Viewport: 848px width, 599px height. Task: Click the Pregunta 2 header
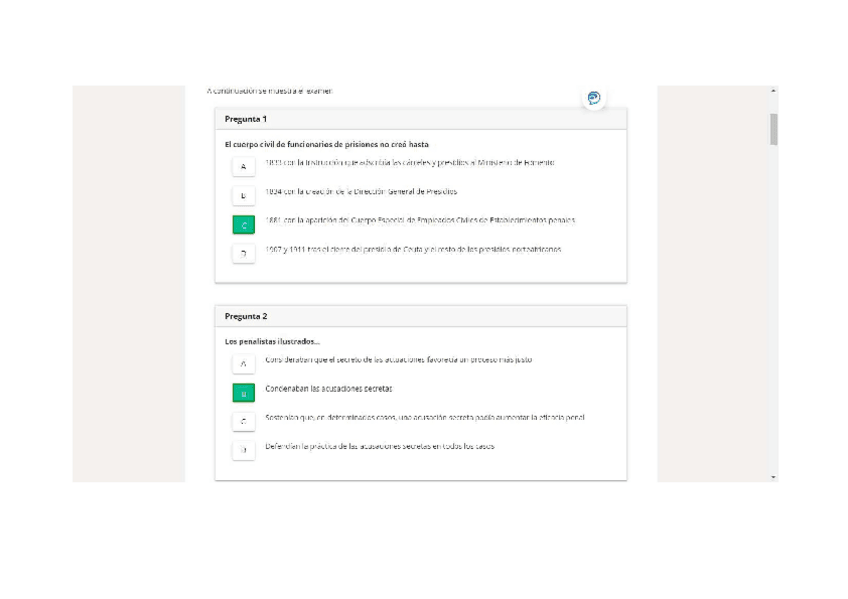coord(246,316)
